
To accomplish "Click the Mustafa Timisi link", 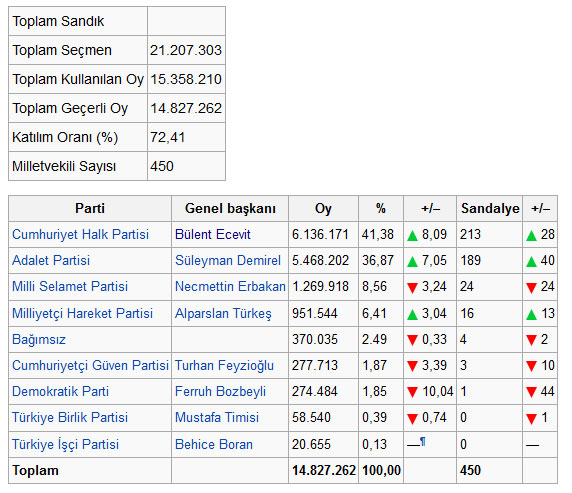I will point(217,417).
